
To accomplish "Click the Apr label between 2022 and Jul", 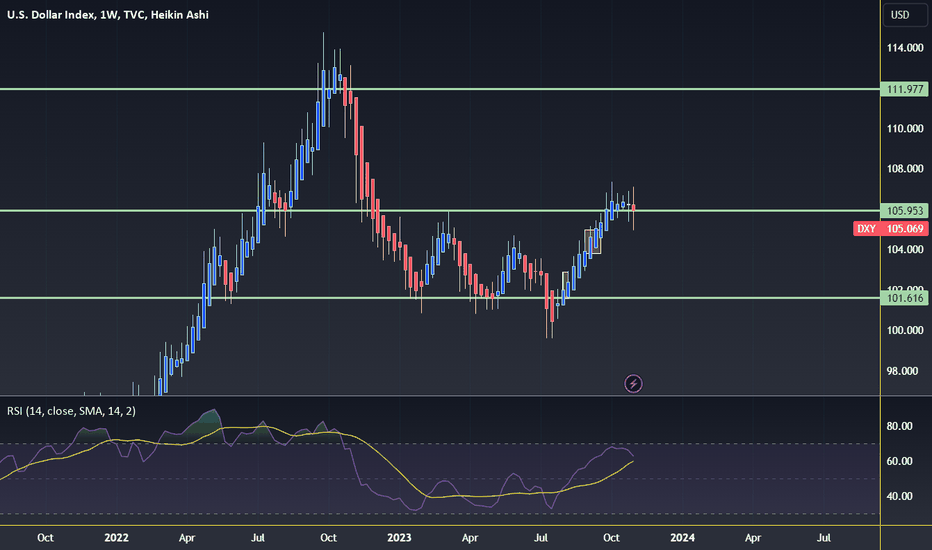I will 187,538.
